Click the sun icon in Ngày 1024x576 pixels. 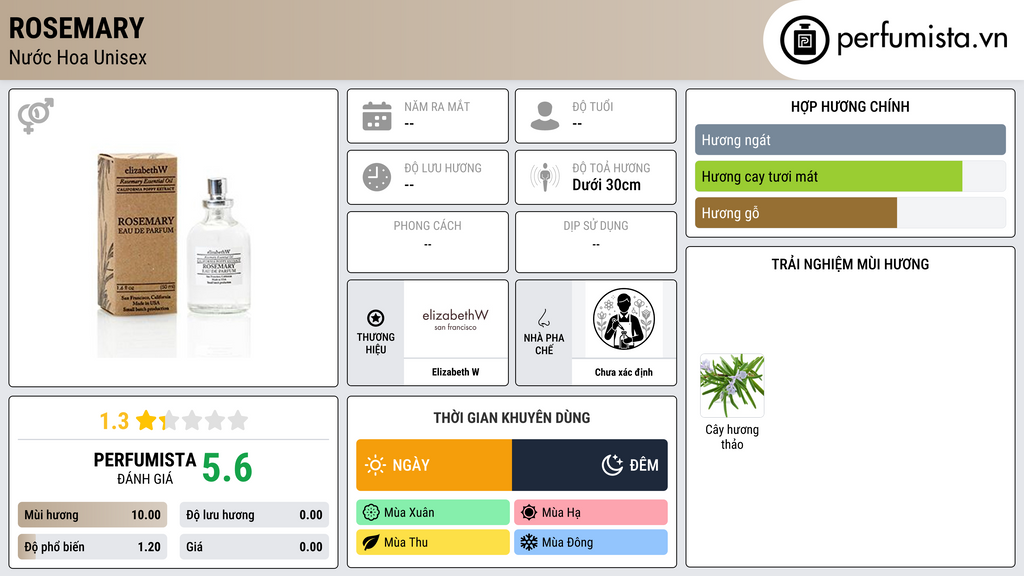(x=376, y=465)
